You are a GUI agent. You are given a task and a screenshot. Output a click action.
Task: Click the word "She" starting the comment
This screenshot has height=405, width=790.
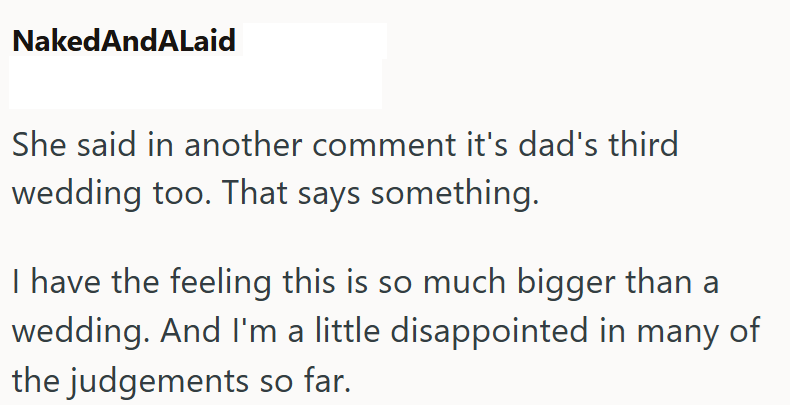point(39,145)
